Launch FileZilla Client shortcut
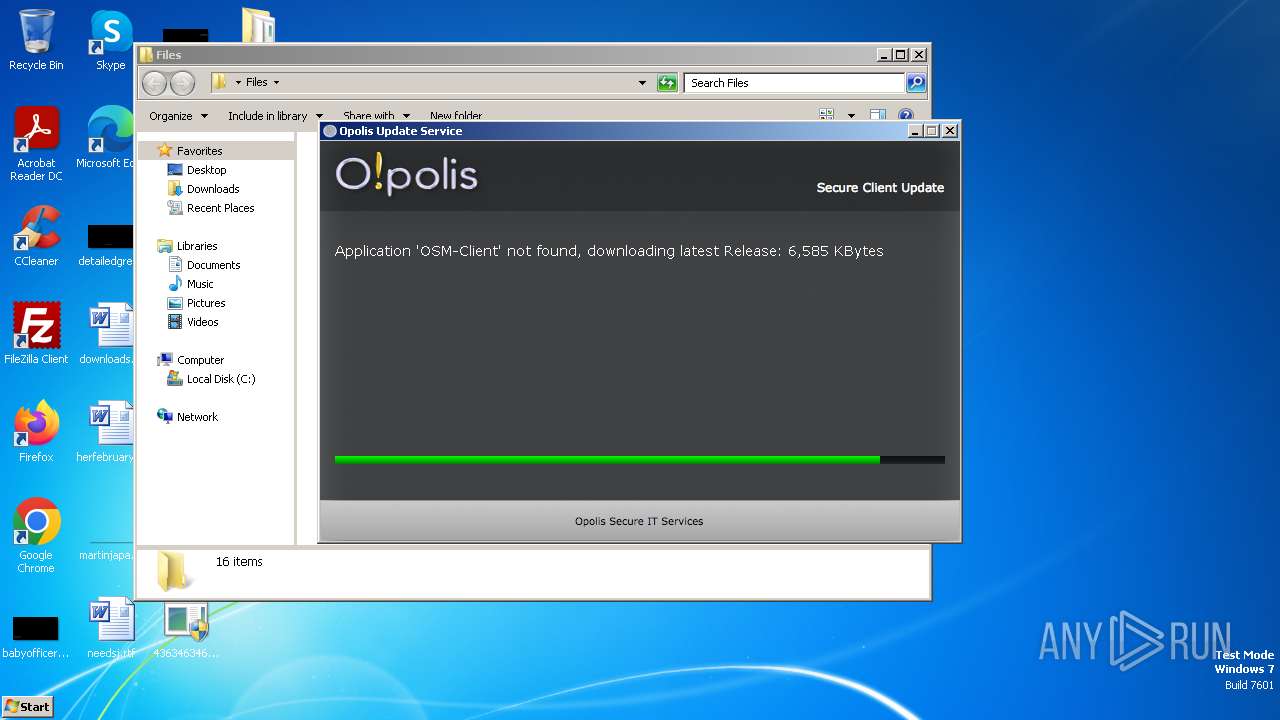The image size is (1280, 720). 36,333
